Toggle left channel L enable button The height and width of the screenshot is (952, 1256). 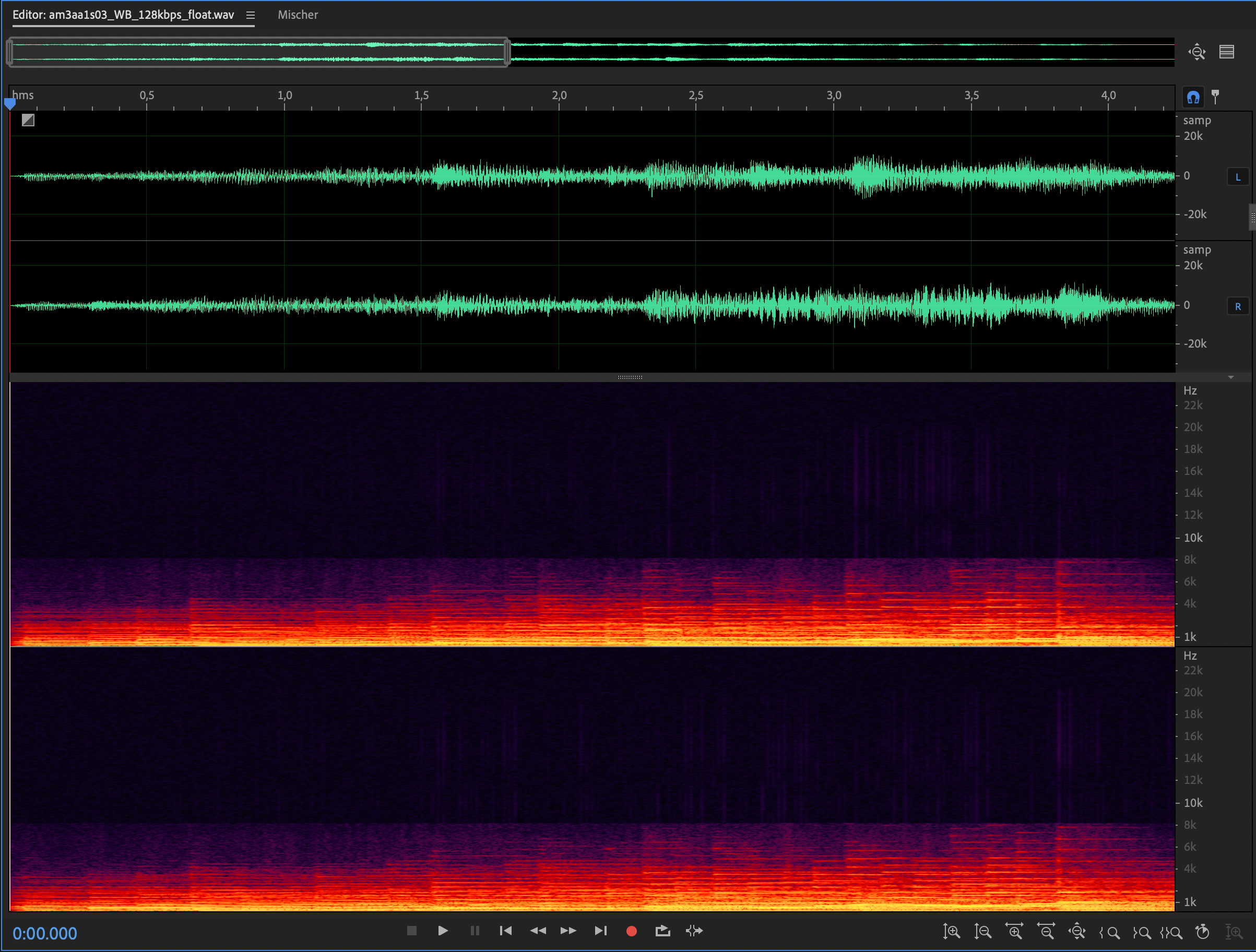point(1237,177)
